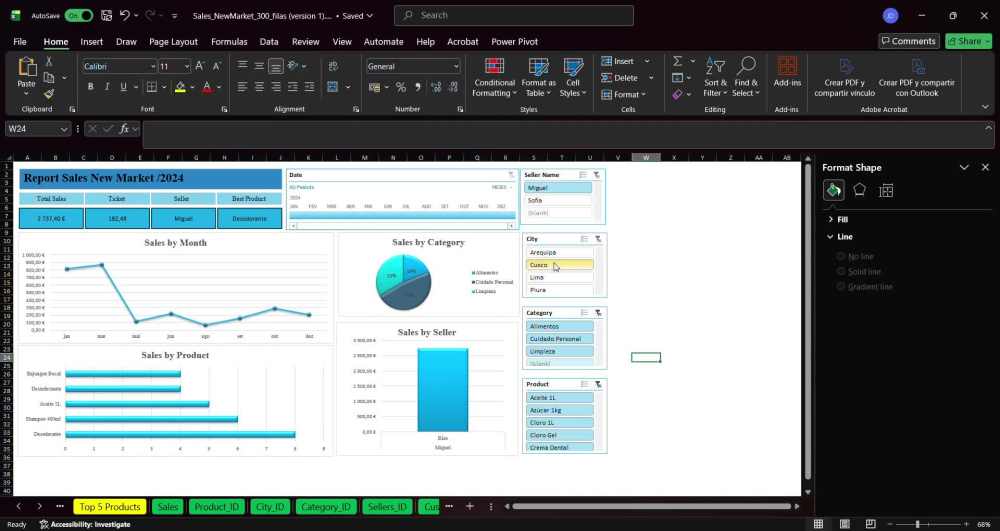The width and height of the screenshot is (1000, 531).
Task: Select the Format Painter brush icon
Action: pos(48,94)
